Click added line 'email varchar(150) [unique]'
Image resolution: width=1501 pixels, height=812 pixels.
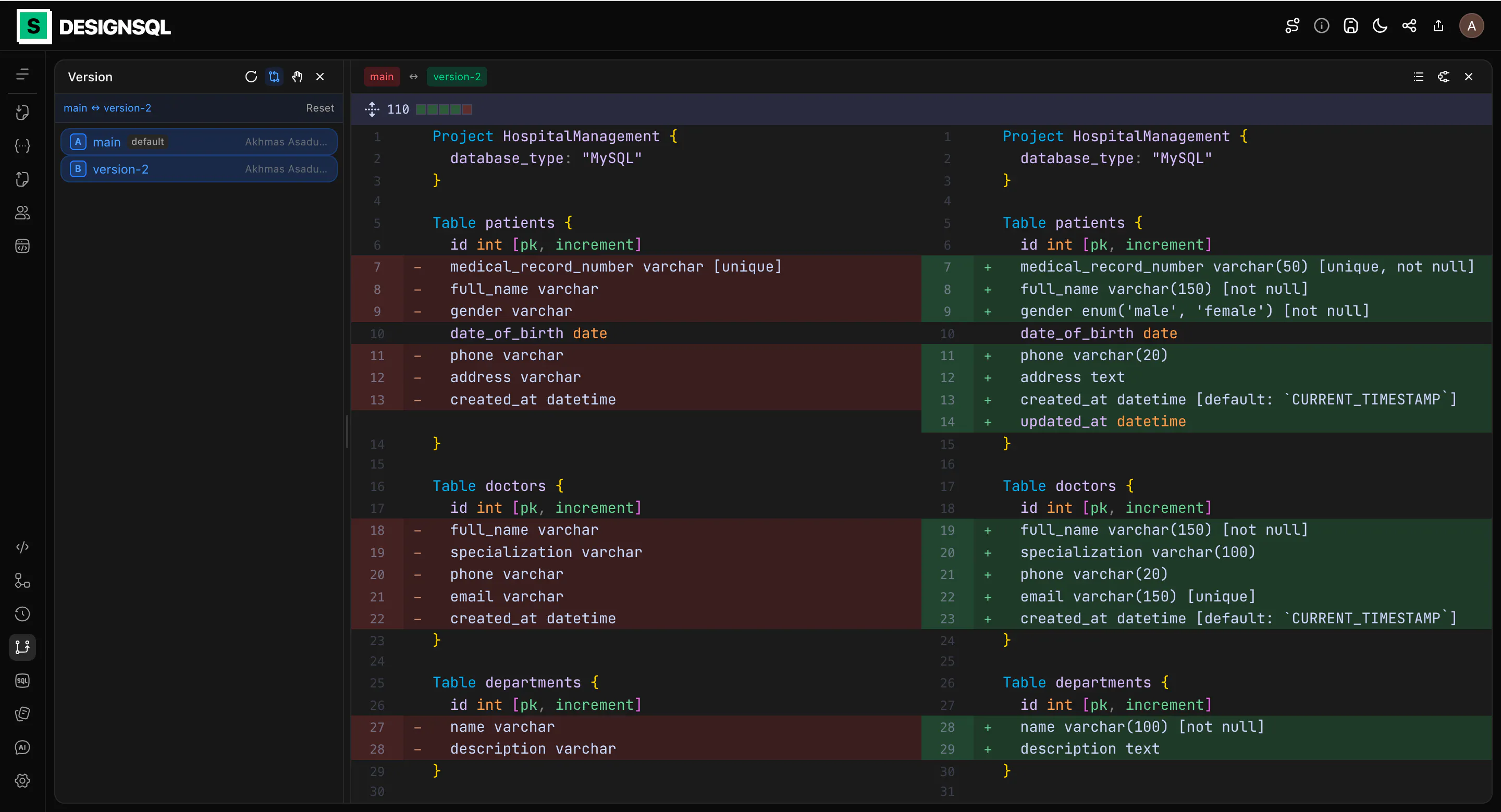1138,596
